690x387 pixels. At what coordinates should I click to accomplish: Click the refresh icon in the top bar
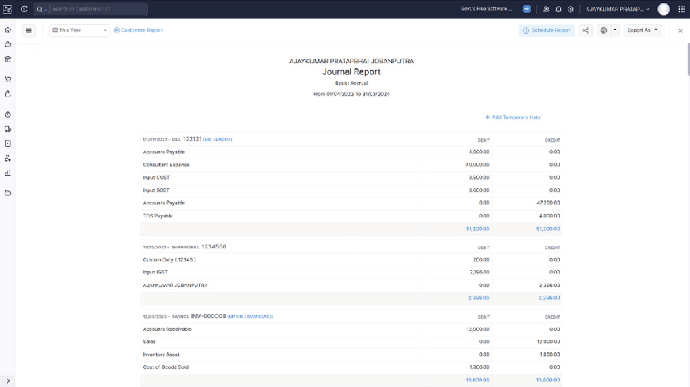[x=24, y=9]
